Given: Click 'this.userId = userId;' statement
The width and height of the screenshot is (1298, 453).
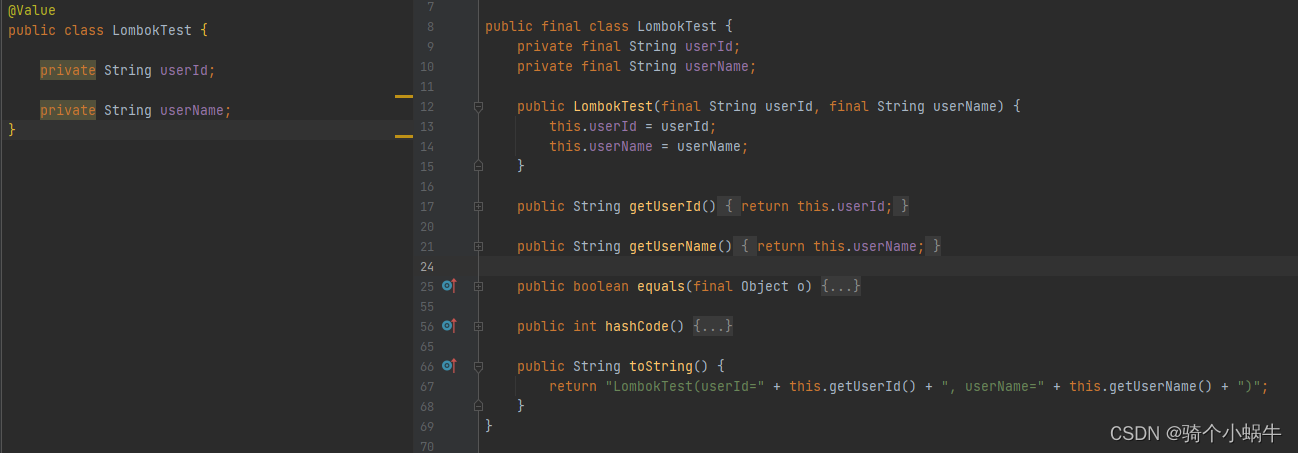Looking at the screenshot, I should pyautogui.click(x=633, y=126).
